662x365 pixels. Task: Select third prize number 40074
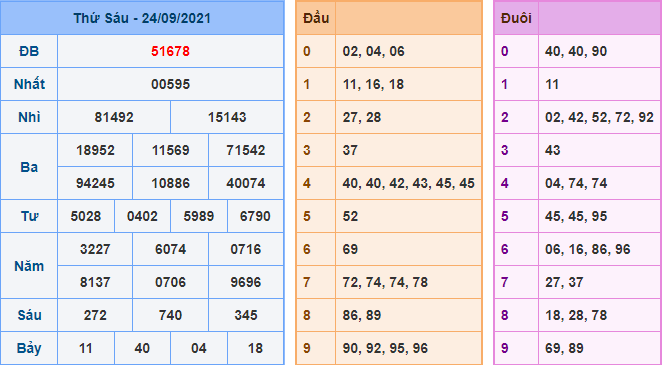[x=246, y=183]
